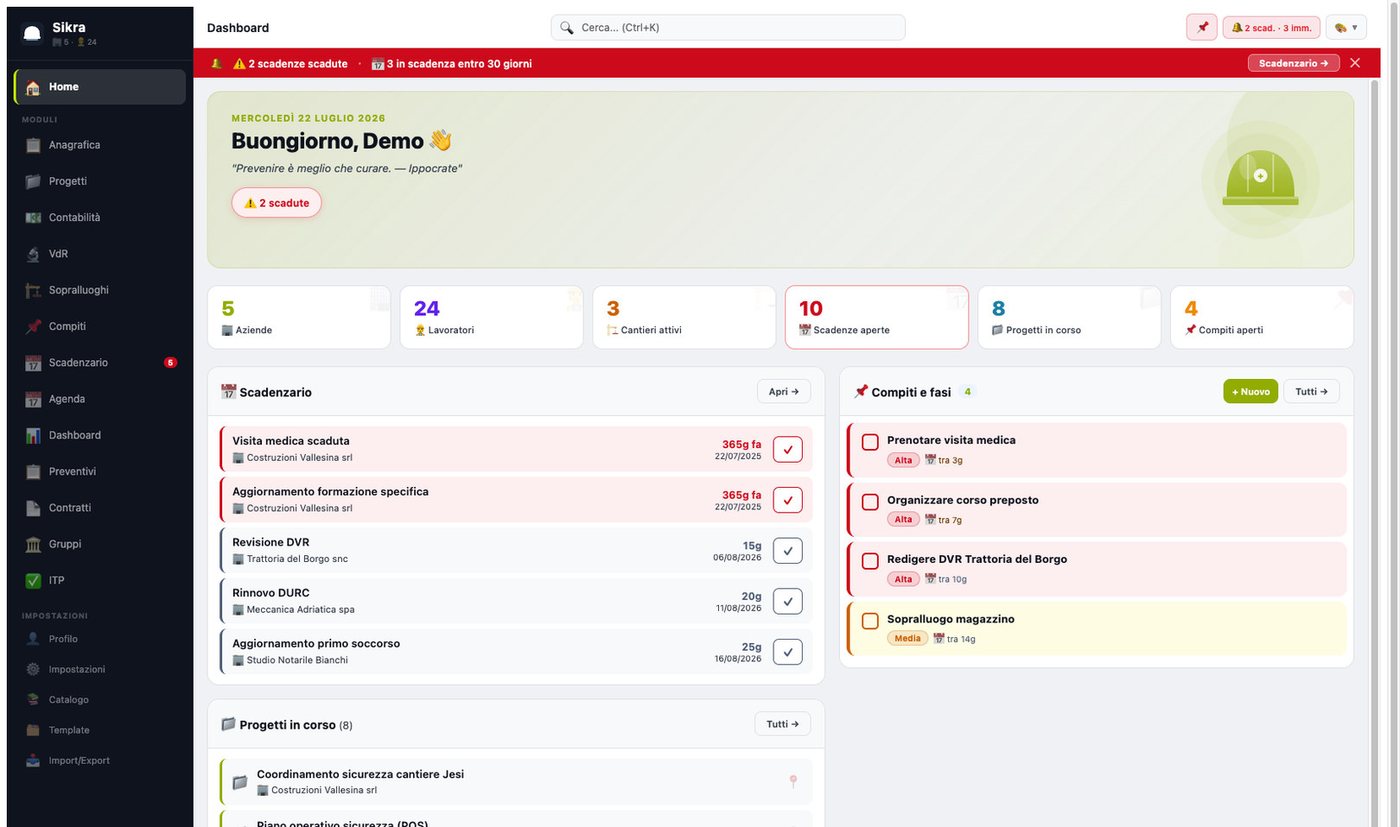The height and width of the screenshot is (827, 1400).
Task: Click the deadline bell notification badge
Action: click(x=1271, y=27)
